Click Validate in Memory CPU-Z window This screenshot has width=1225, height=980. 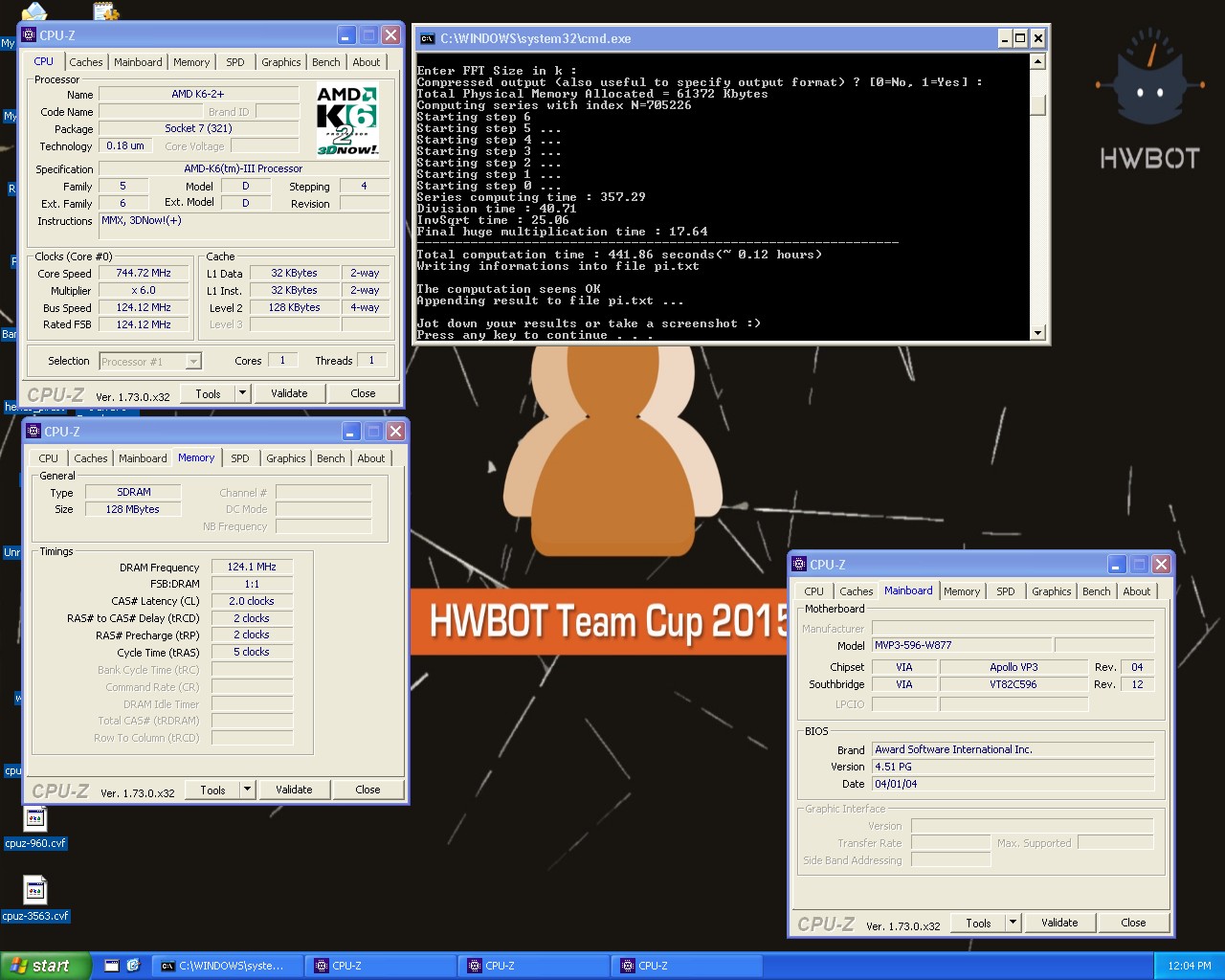coord(294,790)
